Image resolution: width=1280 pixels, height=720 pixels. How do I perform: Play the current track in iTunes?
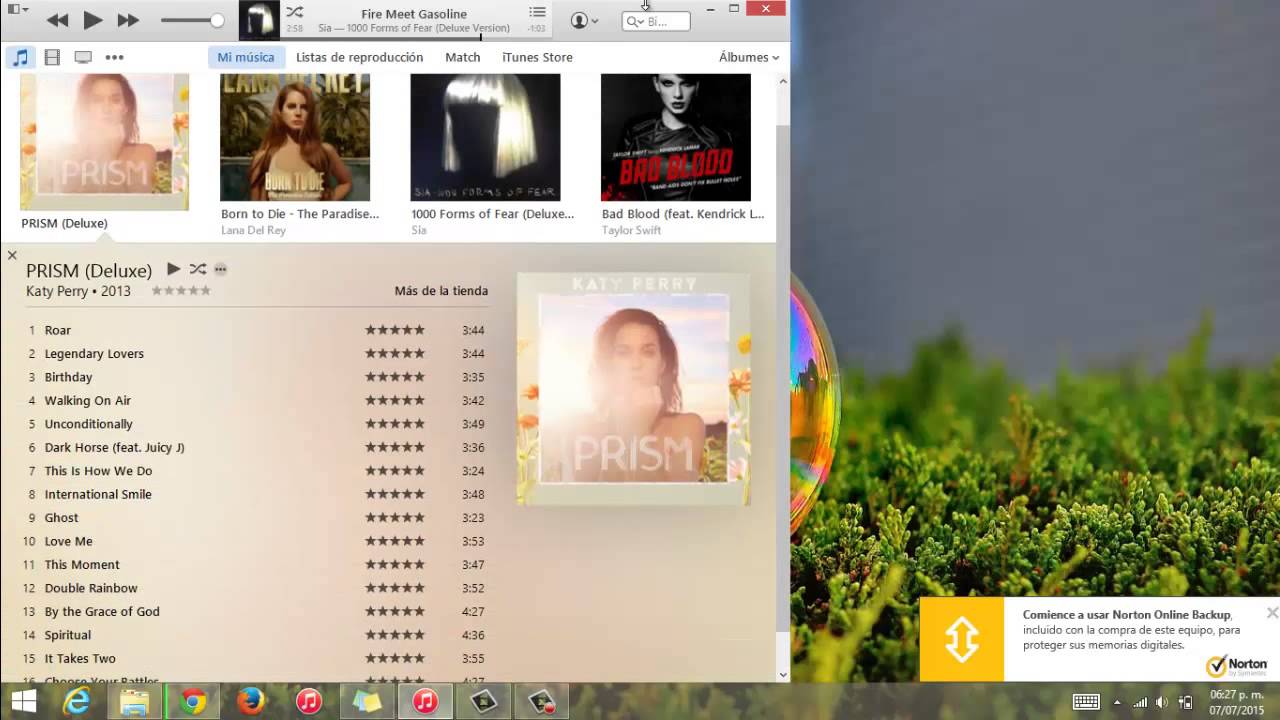[92, 20]
